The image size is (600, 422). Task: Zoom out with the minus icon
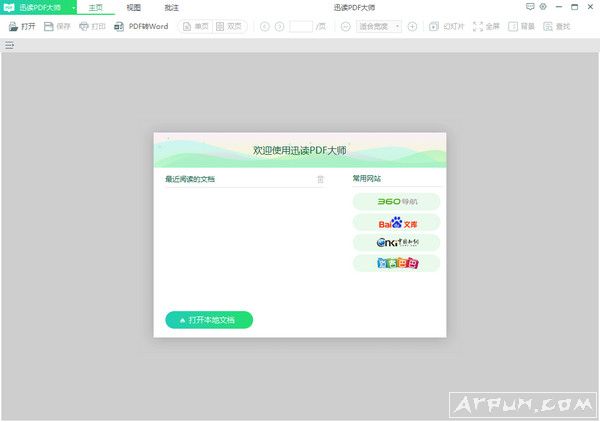[x=346, y=26]
